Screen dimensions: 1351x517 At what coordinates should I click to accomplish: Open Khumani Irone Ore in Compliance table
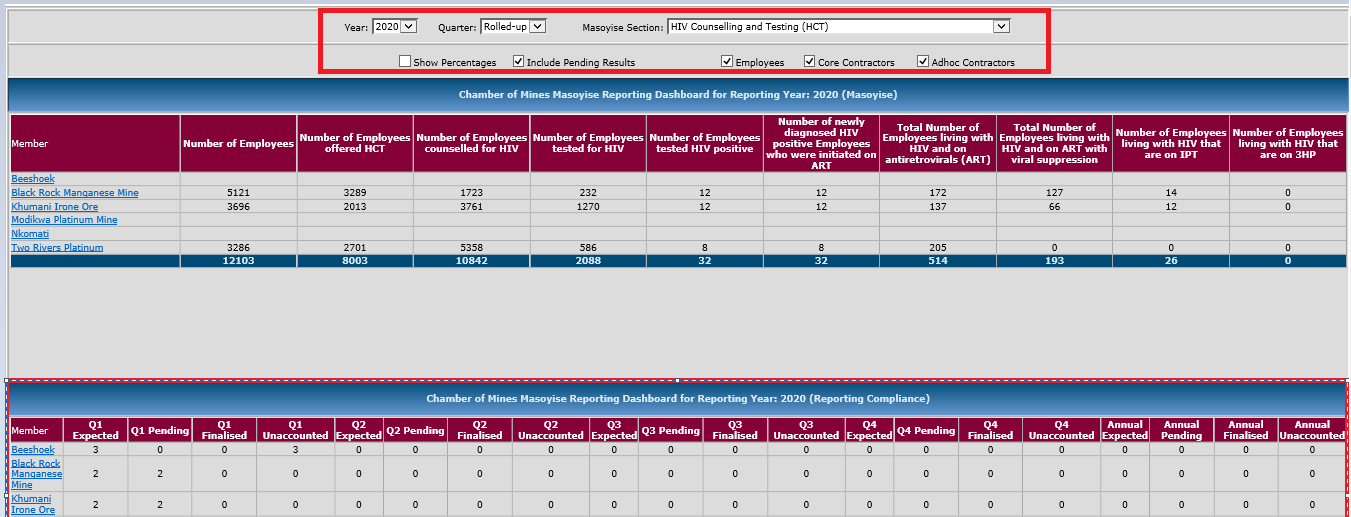(33, 504)
